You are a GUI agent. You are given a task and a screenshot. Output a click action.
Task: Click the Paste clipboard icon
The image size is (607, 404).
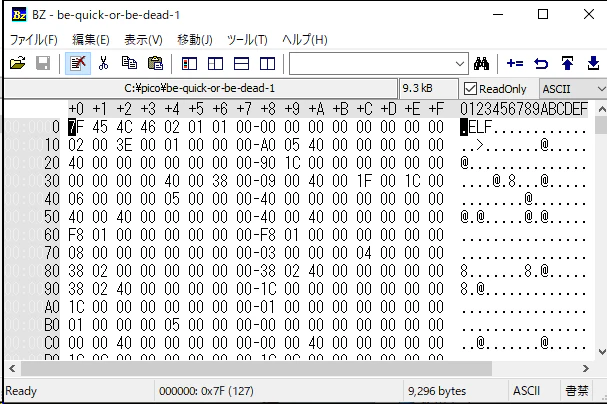(x=155, y=63)
